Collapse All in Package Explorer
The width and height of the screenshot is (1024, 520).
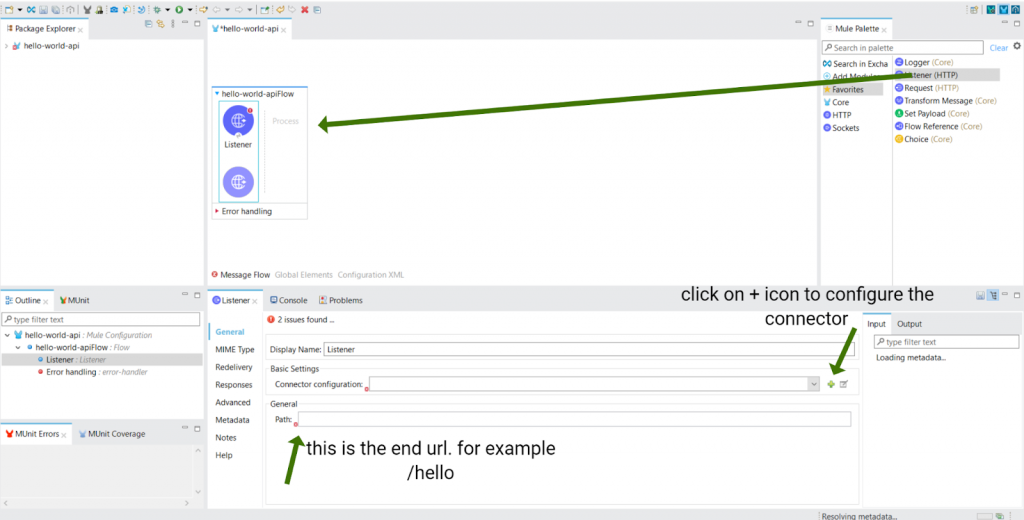click(148, 24)
